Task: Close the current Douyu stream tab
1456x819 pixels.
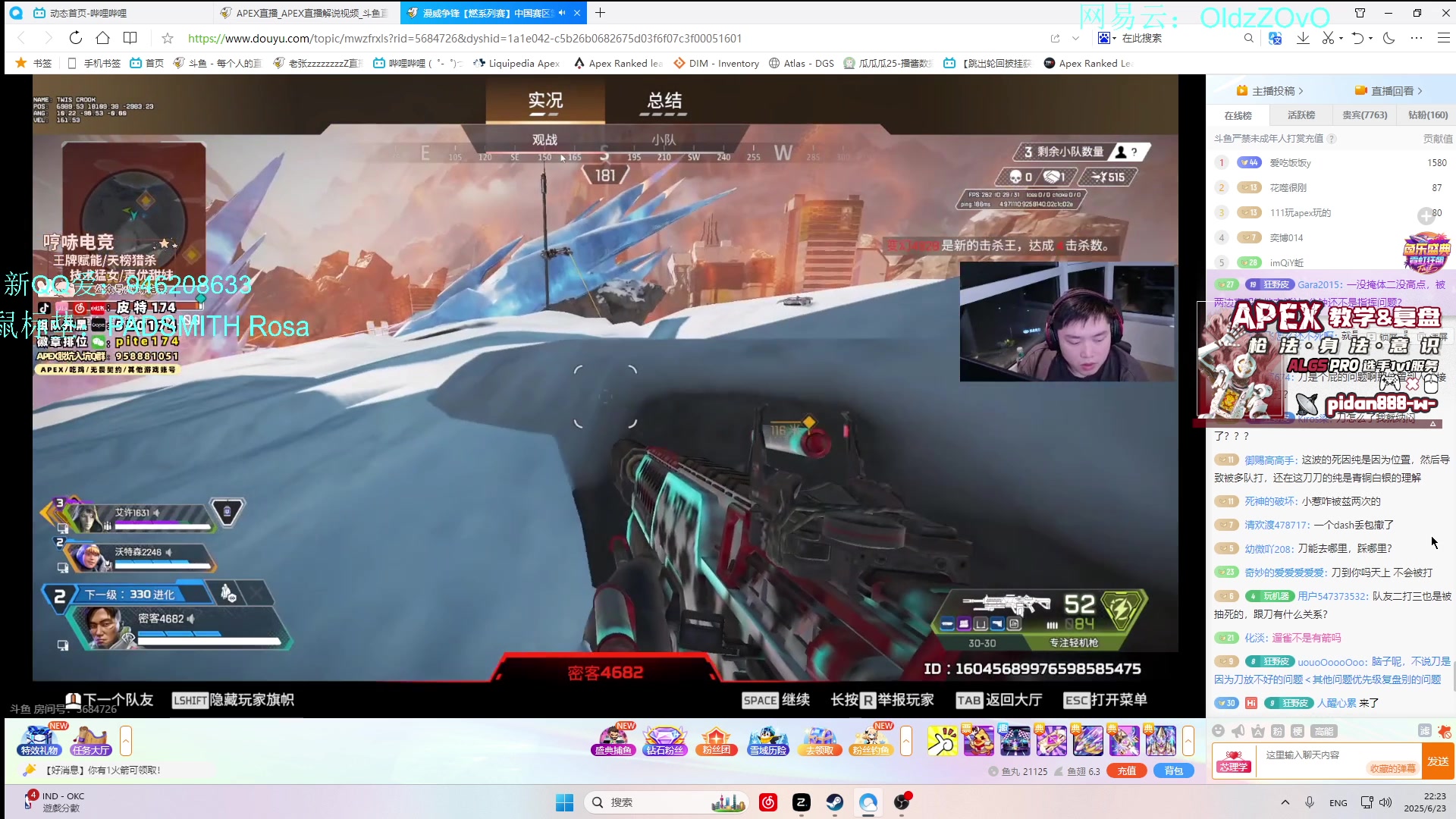Action: [x=577, y=13]
